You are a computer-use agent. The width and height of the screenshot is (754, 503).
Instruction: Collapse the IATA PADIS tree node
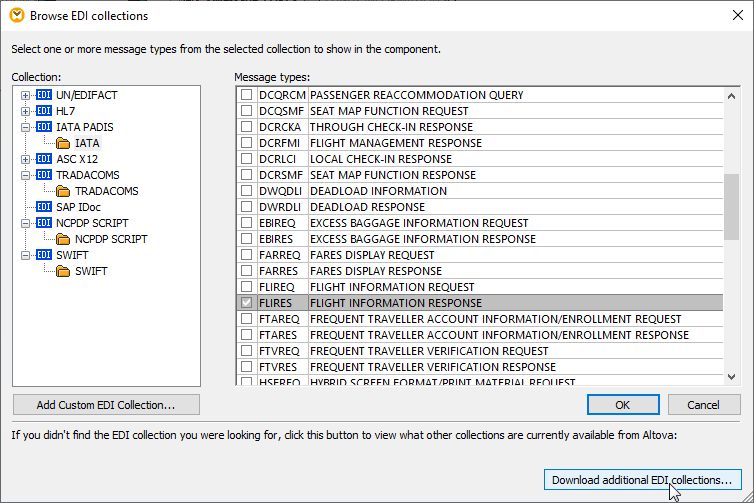tap(26, 127)
